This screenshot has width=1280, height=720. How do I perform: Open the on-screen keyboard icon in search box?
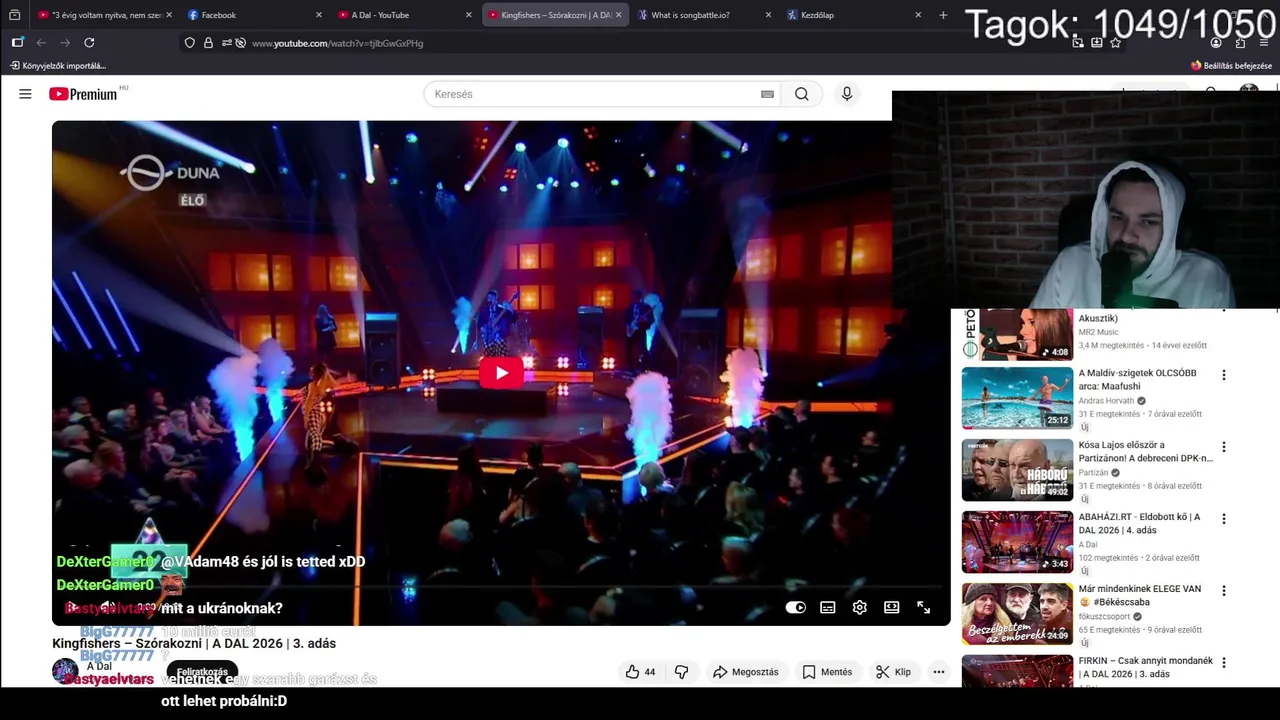(767, 94)
